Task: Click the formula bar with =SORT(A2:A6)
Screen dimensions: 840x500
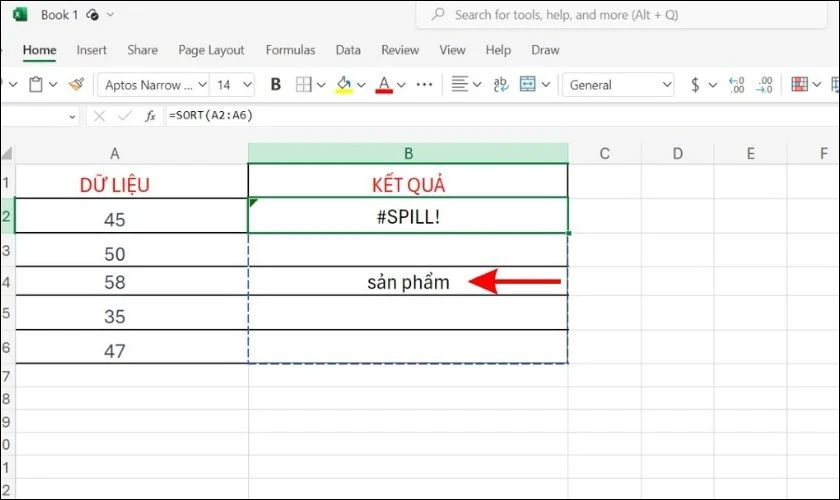Action: click(x=501, y=115)
